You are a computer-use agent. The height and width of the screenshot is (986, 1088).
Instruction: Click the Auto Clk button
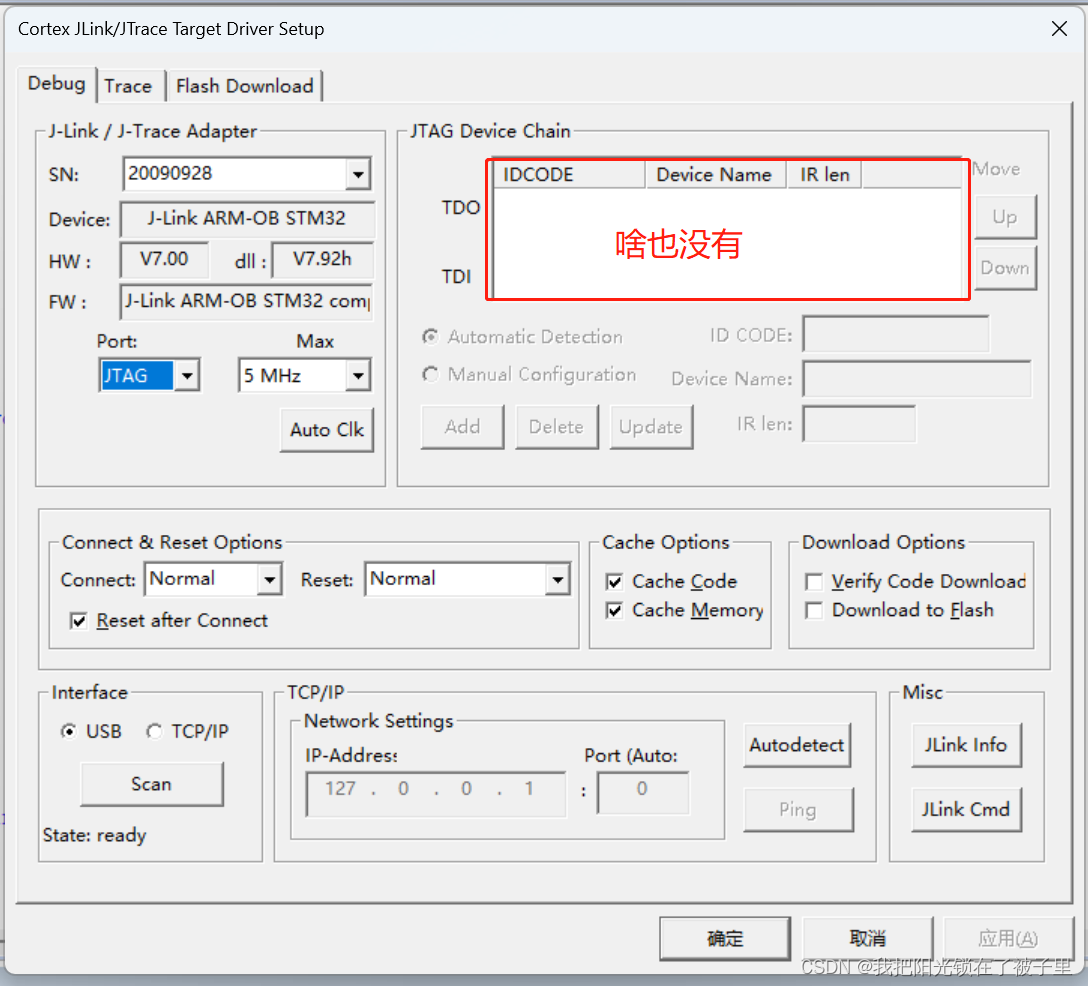pyautogui.click(x=326, y=430)
